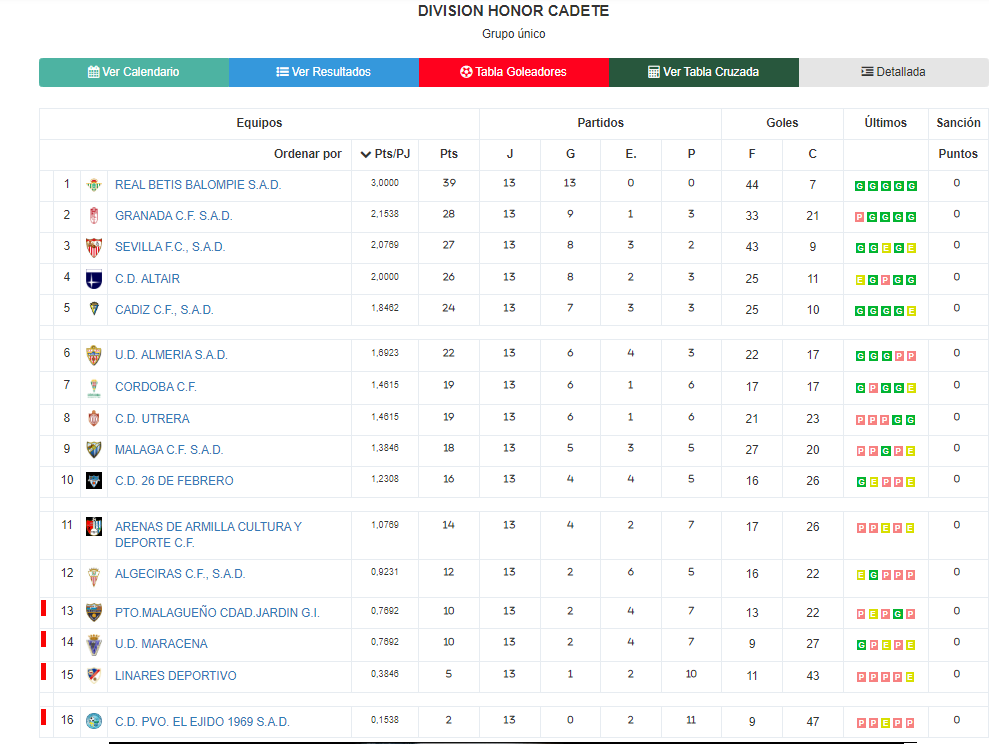The width and height of the screenshot is (989, 744).
Task: Click the Sevilla F.C. team crest
Action: point(94,247)
